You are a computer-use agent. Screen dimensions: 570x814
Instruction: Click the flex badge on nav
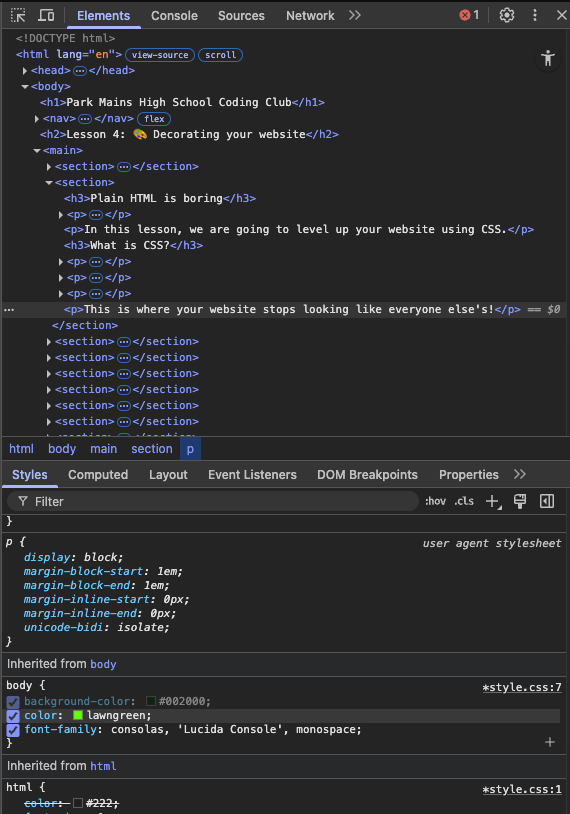(154, 119)
